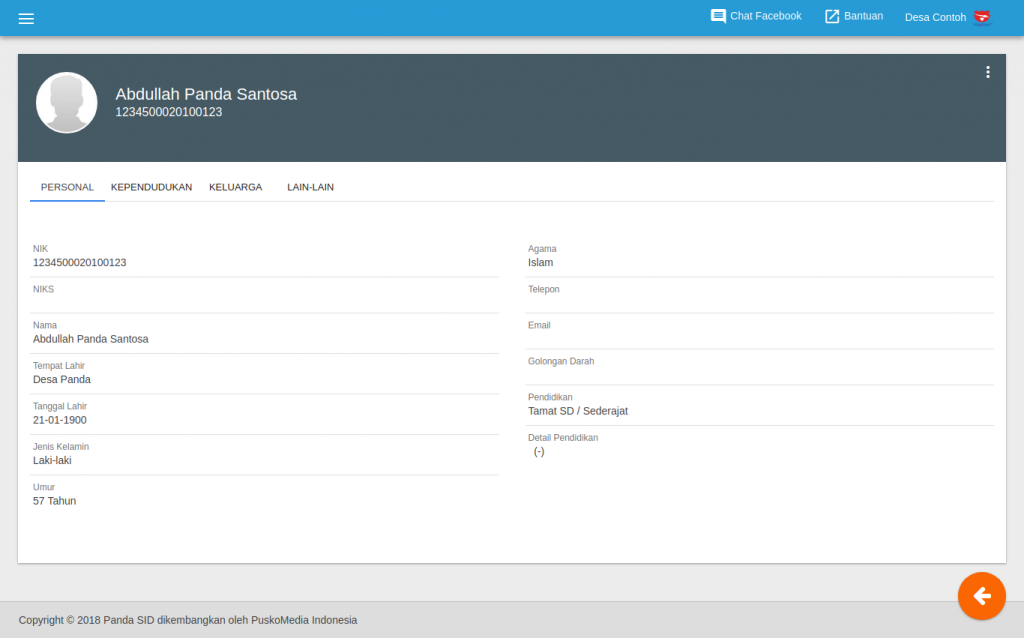This screenshot has height=638, width=1024.
Task: Click the Chat Facebook speech bubble icon
Action: (718, 16)
